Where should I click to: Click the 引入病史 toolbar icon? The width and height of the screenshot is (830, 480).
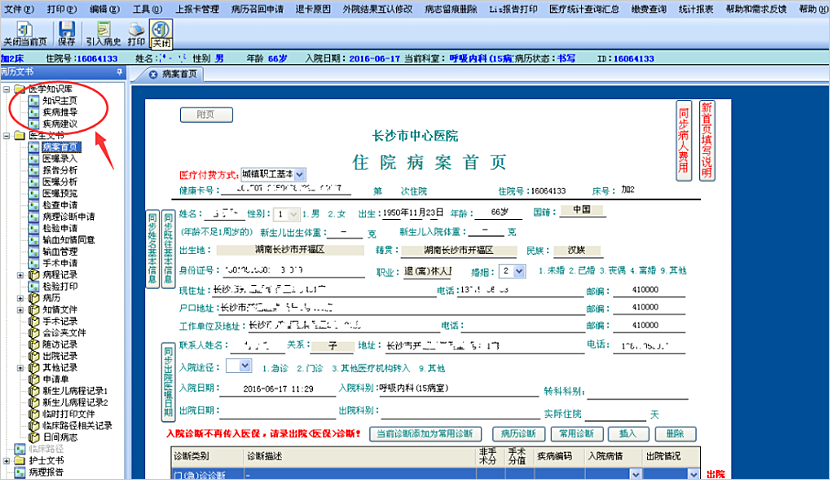point(103,34)
